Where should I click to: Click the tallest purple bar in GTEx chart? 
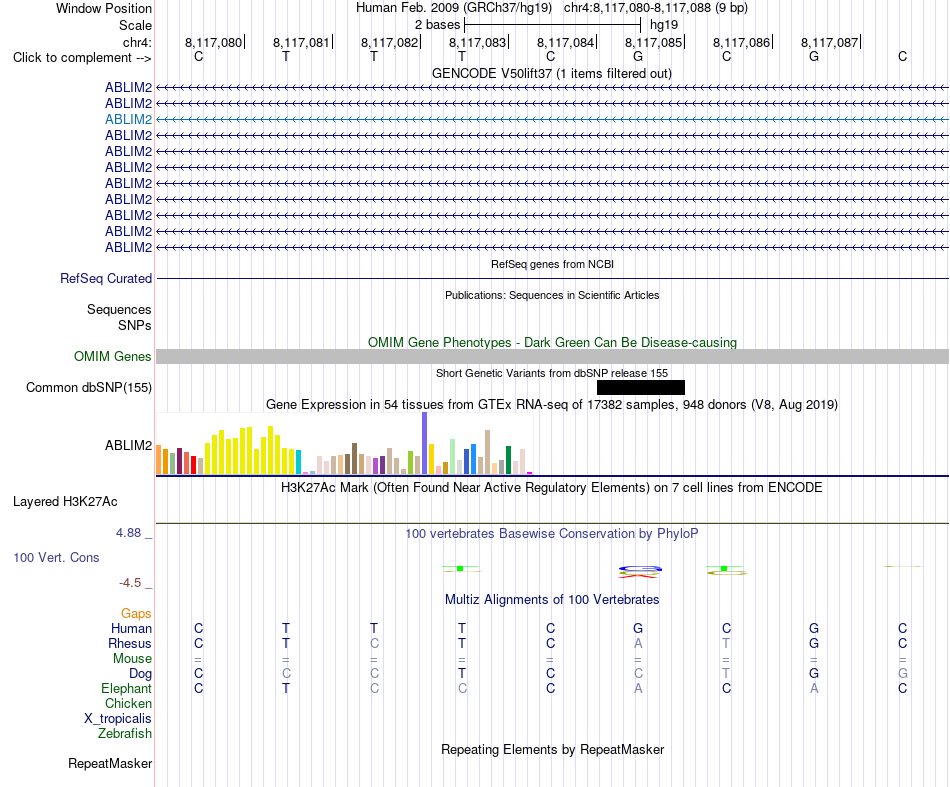point(425,443)
